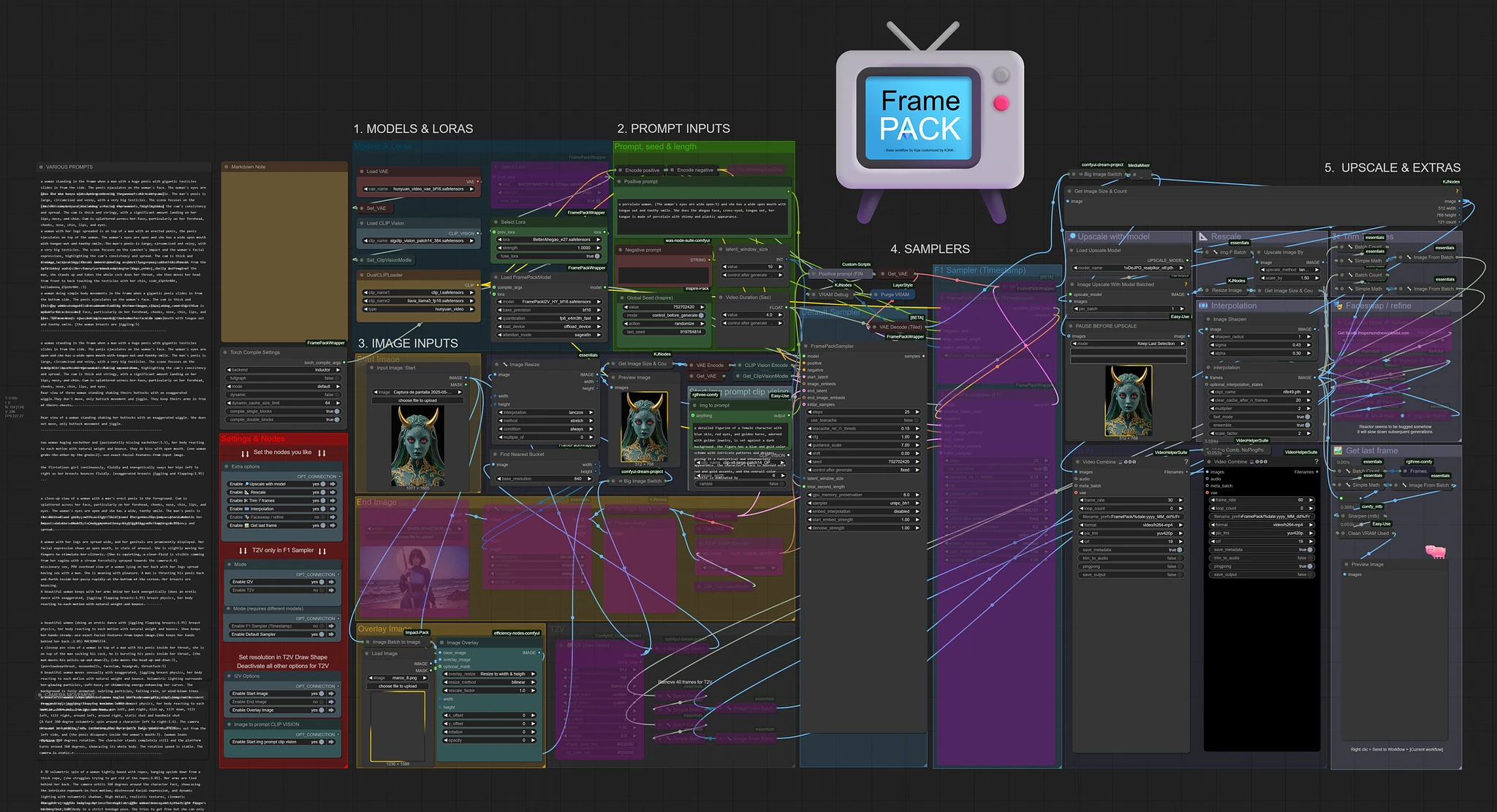
Task: Click the Encode positive node
Action: (641, 170)
